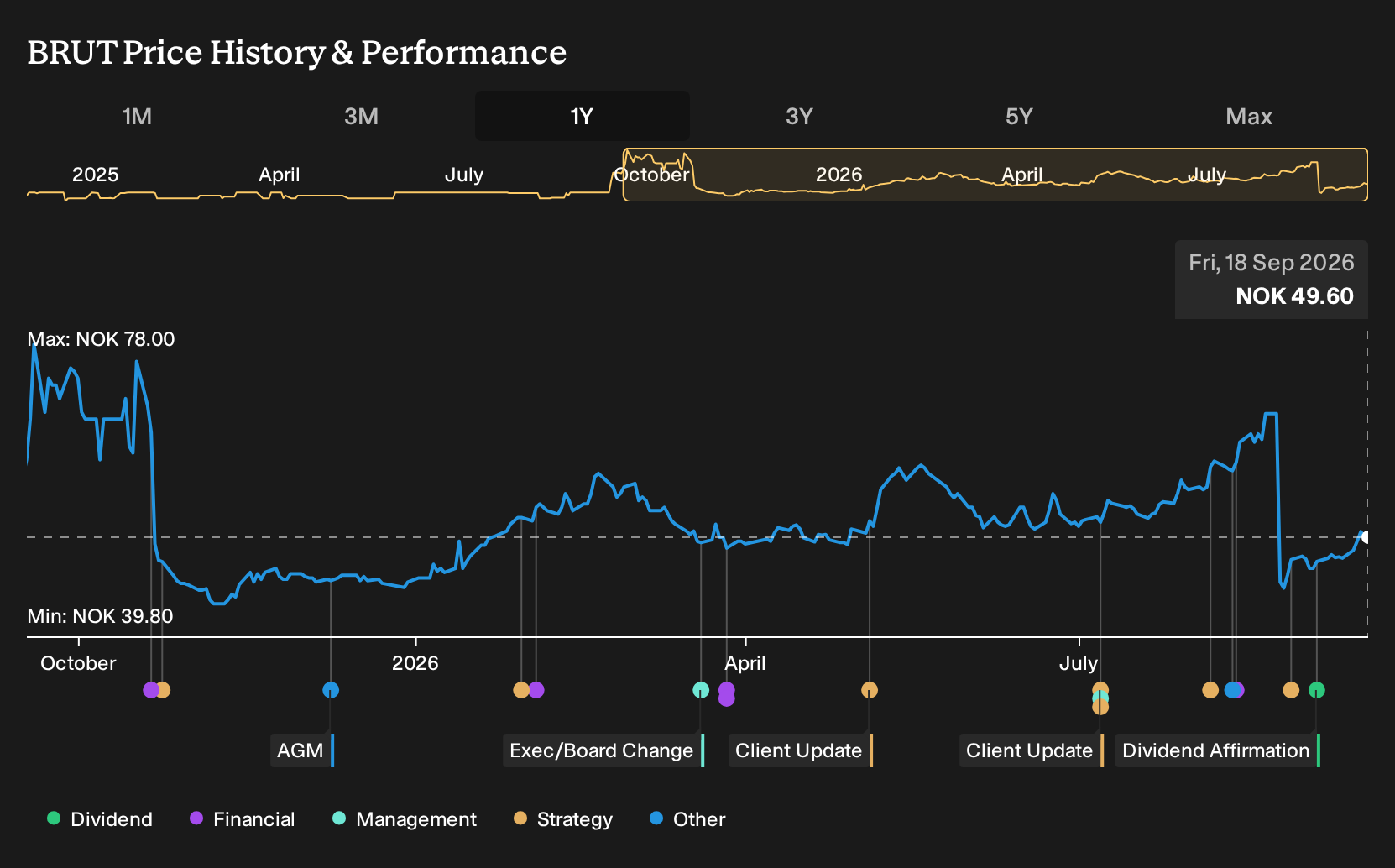The image size is (1395, 868).
Task: Toggle the Dividend legend filter
Action: (100, 819)
